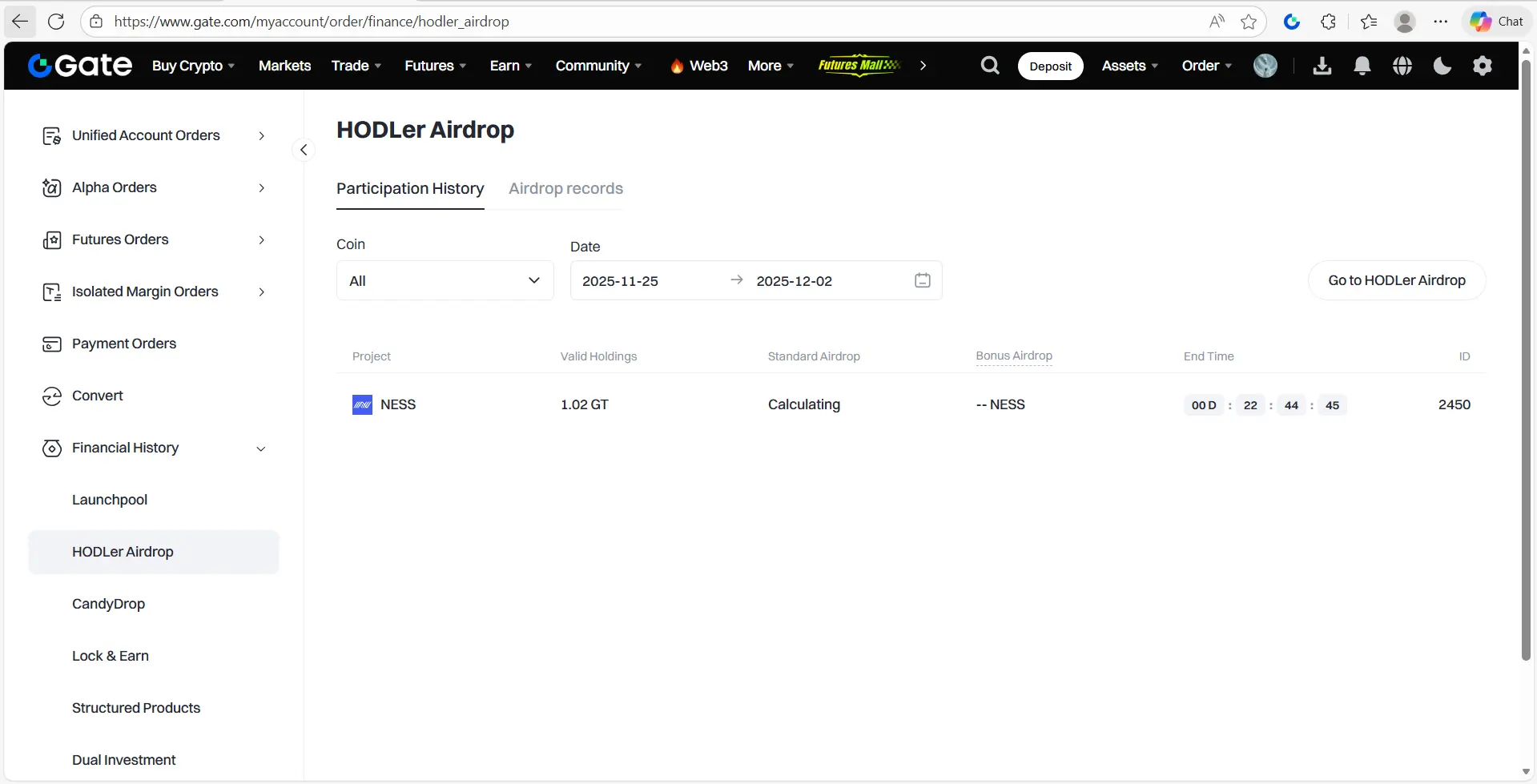Click the Gate logo
Screen dimensions: 1537x784
80,66
